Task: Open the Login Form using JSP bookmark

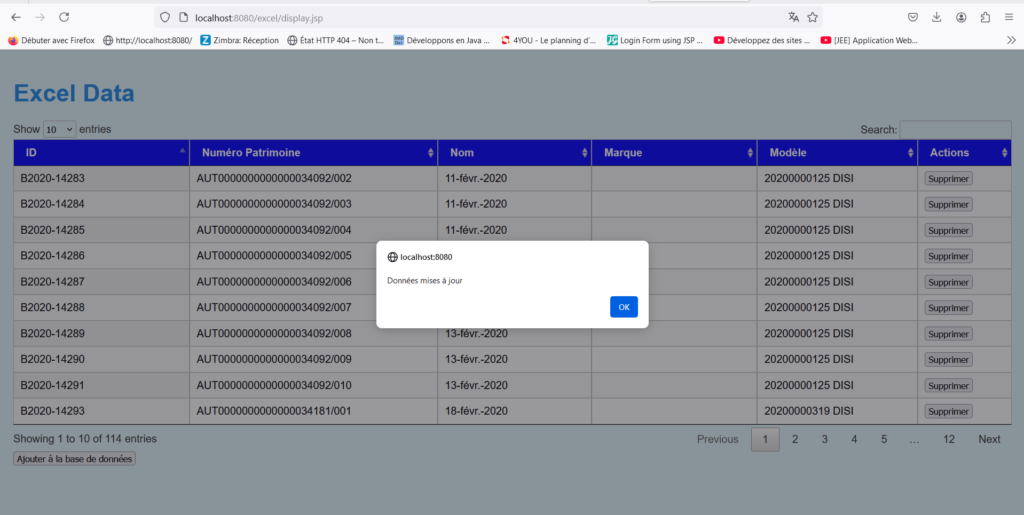Action: click(654, 41)
